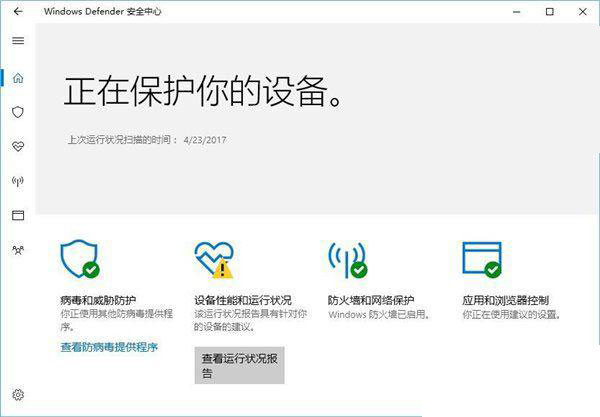Screen dimensions: 600x417
Task: Click the large shield icon with checkmark
Action: (79, 258)
